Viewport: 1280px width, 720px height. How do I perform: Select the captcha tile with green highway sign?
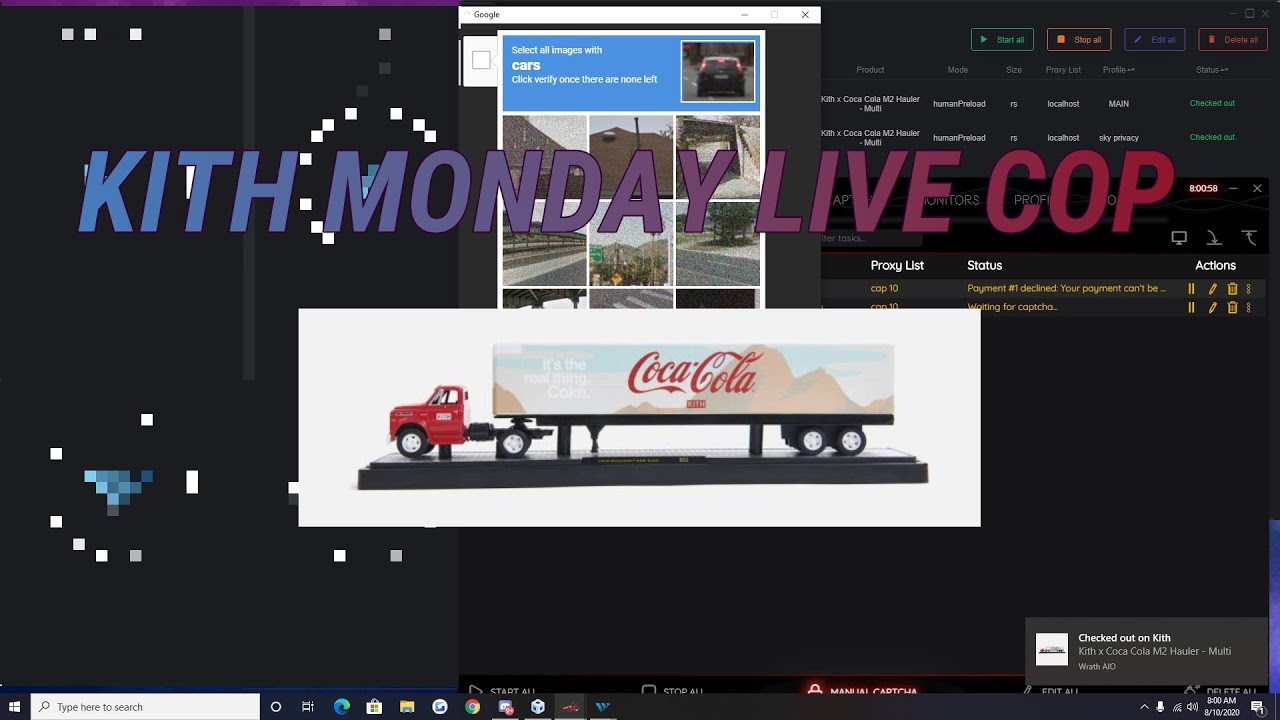click(630, 244)
